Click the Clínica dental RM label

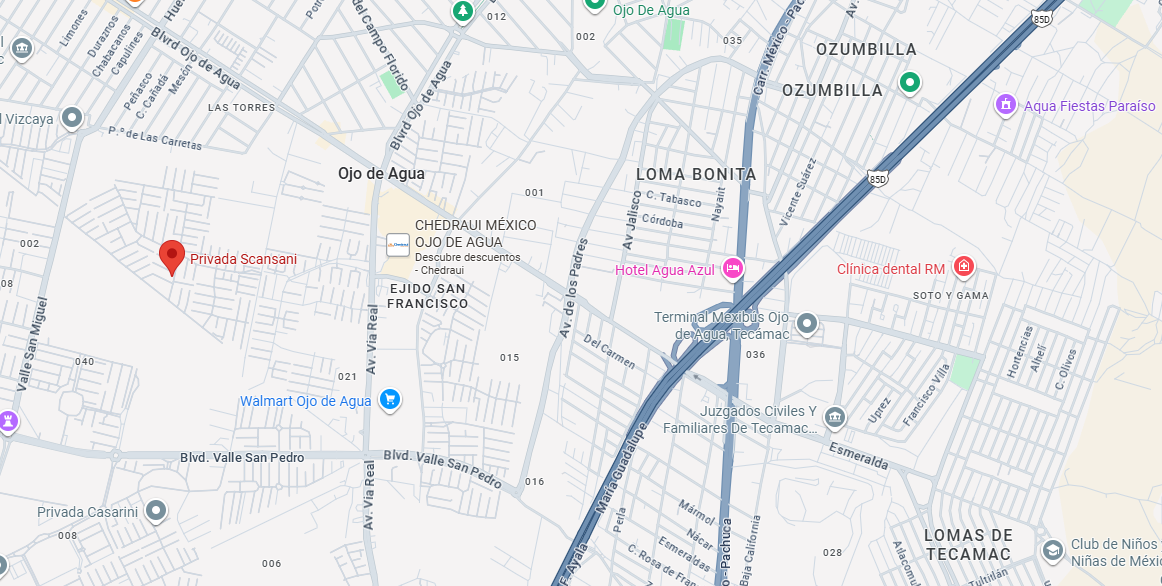(x=891, y=269)
